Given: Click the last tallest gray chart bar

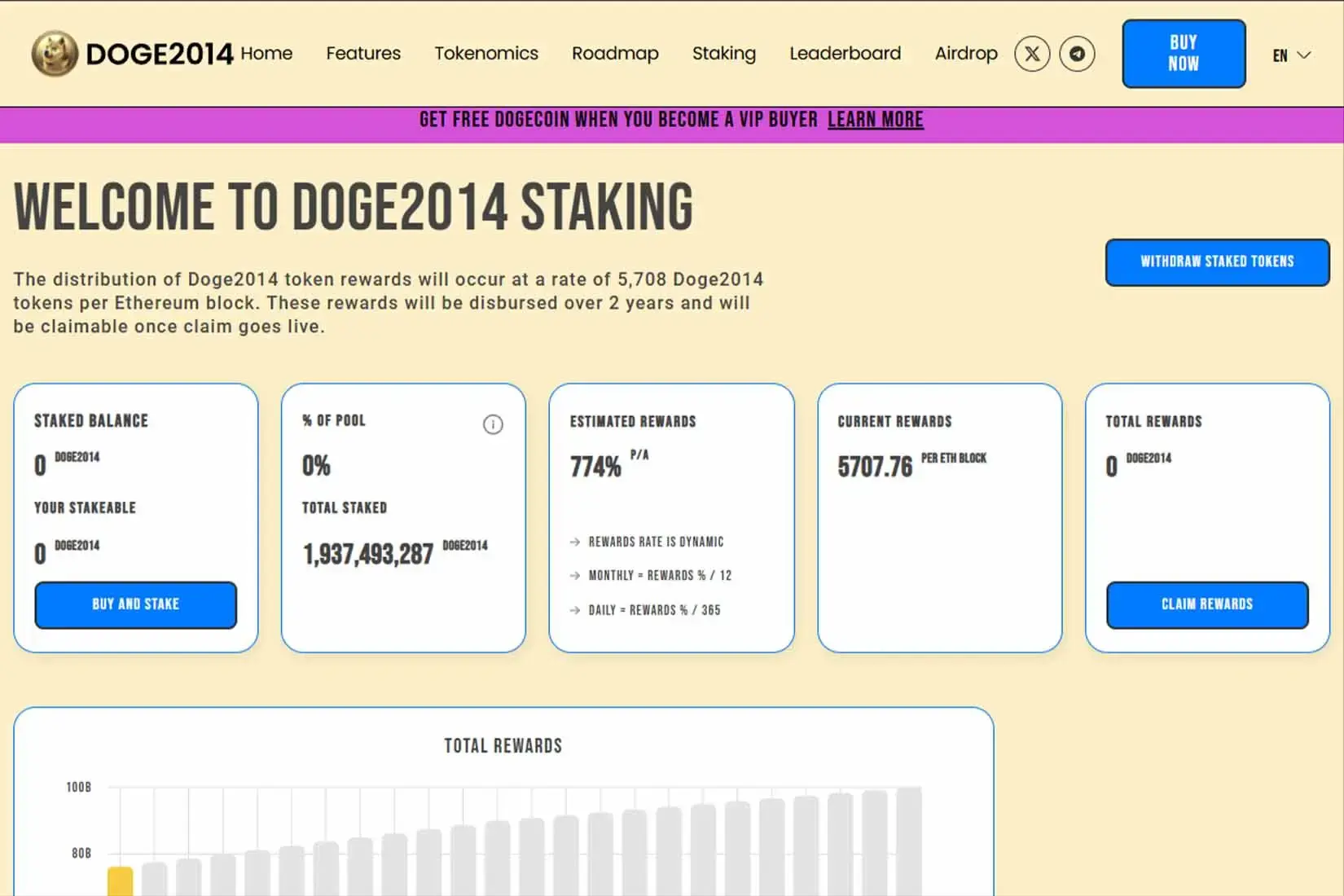Looking at the screenshot, I should click(x=908, y=841).
